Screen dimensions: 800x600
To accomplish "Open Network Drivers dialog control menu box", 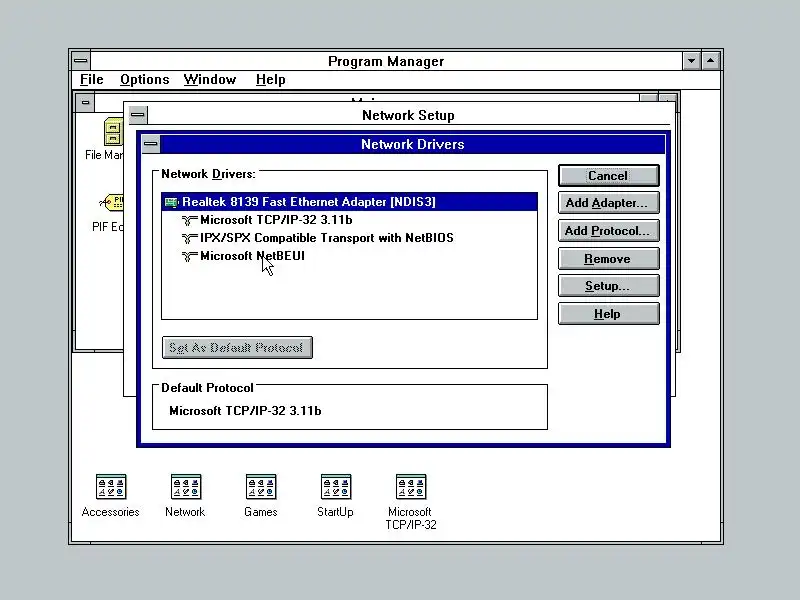I will click(x=151, y=144).
